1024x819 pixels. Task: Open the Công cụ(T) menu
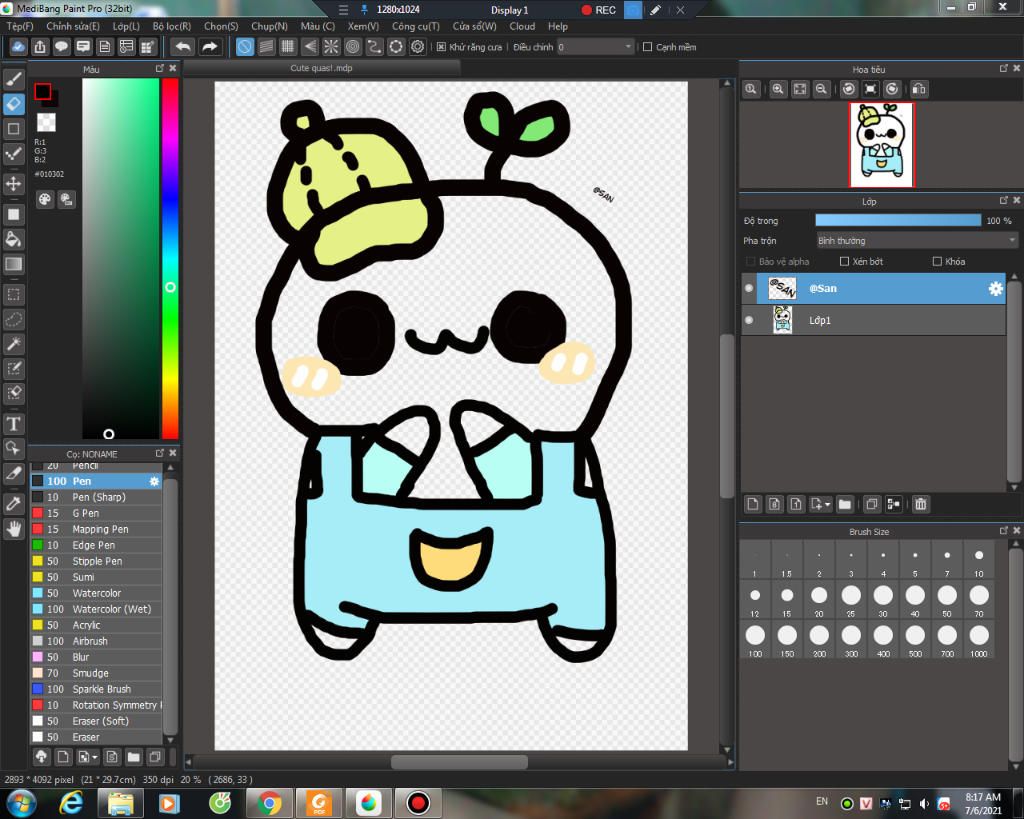tap(415, 27)
